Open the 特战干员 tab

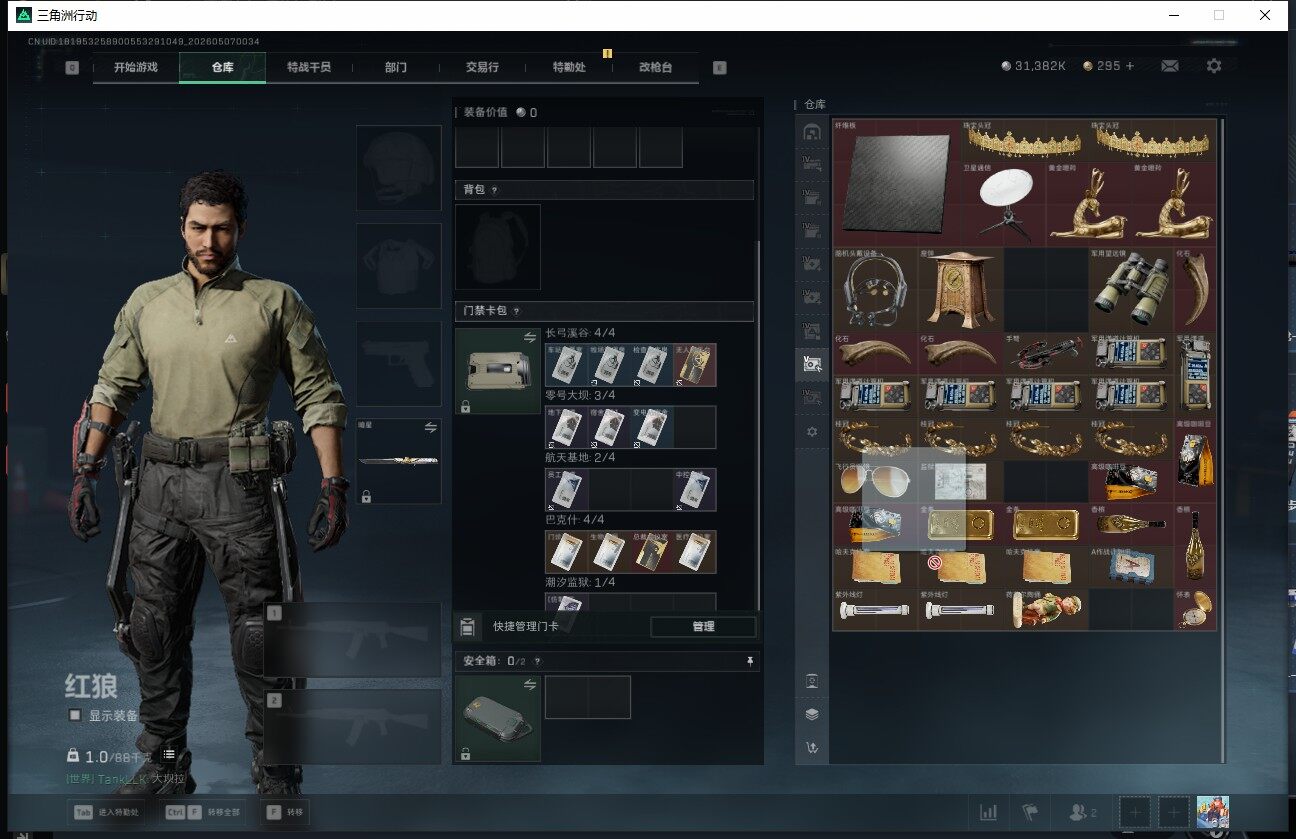click(x=309, y=67)
